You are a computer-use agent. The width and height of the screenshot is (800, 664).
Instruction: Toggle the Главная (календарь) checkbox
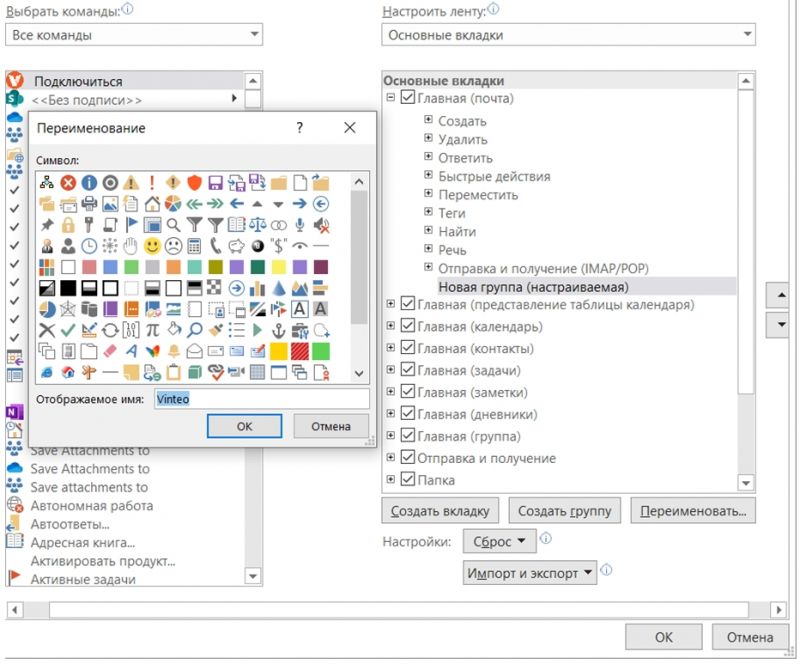pyautogui.click(x=408, y=326)
